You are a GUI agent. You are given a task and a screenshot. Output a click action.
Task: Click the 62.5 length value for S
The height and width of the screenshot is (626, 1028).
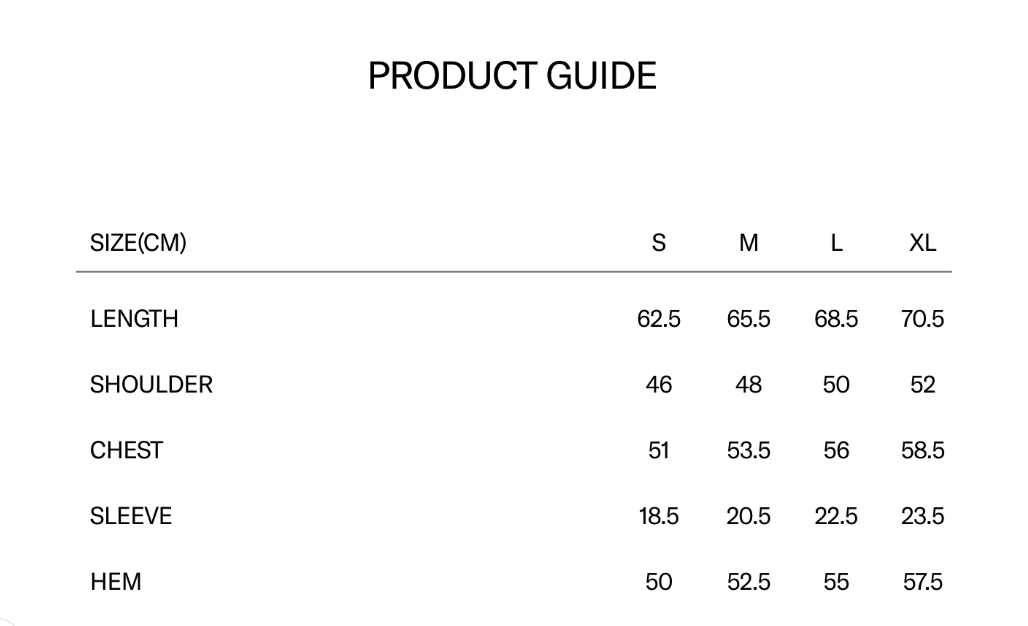[659, 319]
